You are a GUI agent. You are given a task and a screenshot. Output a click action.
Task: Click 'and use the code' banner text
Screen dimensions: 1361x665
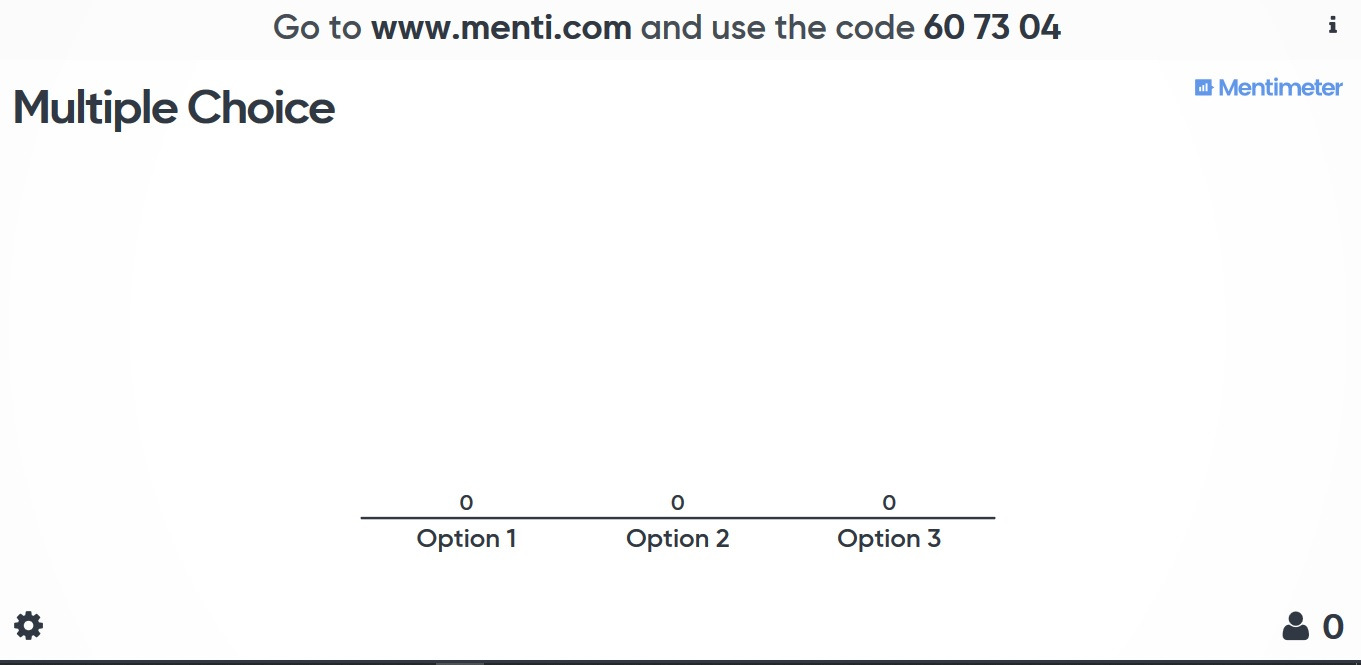(777, 27)
